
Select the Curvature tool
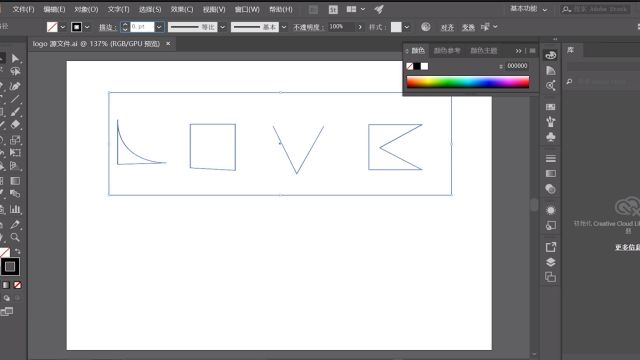click(x=15, y=86)
